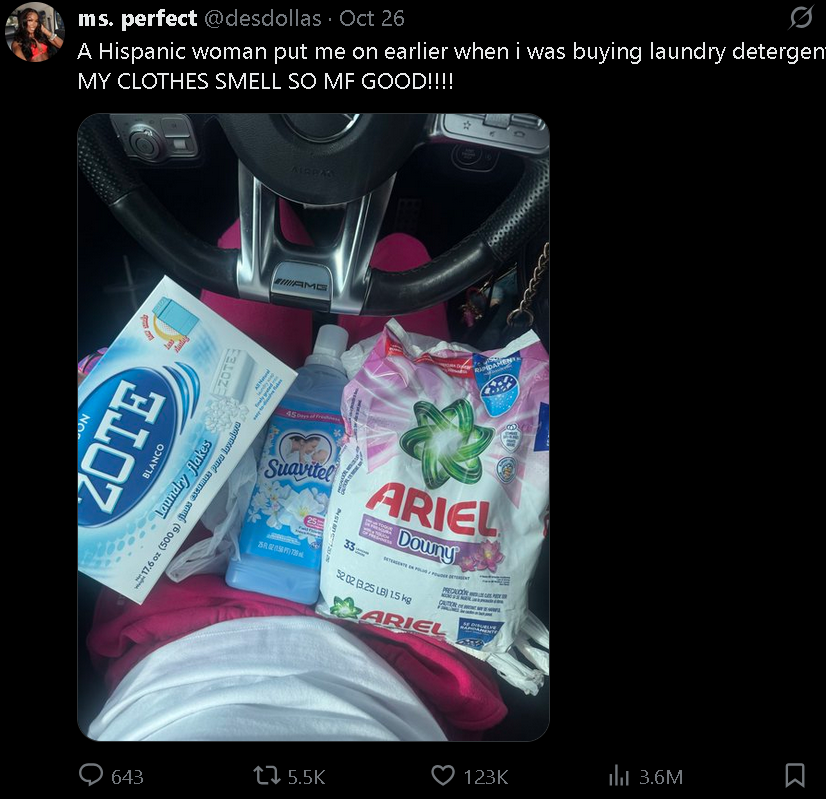Click the 123K likes count

[486, 777]
